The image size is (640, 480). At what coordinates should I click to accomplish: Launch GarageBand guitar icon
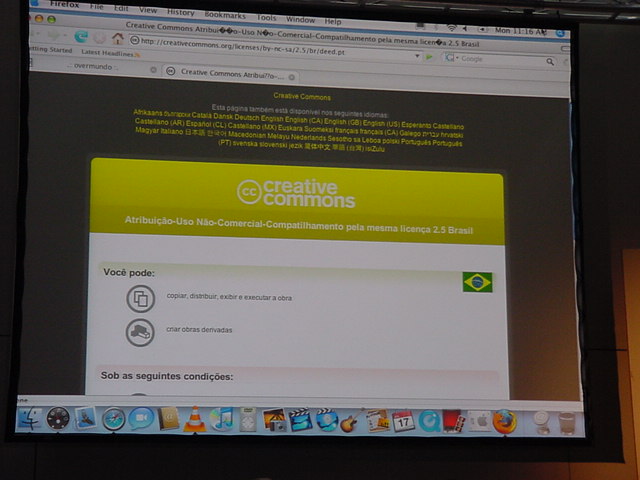[x=351, y=420]
